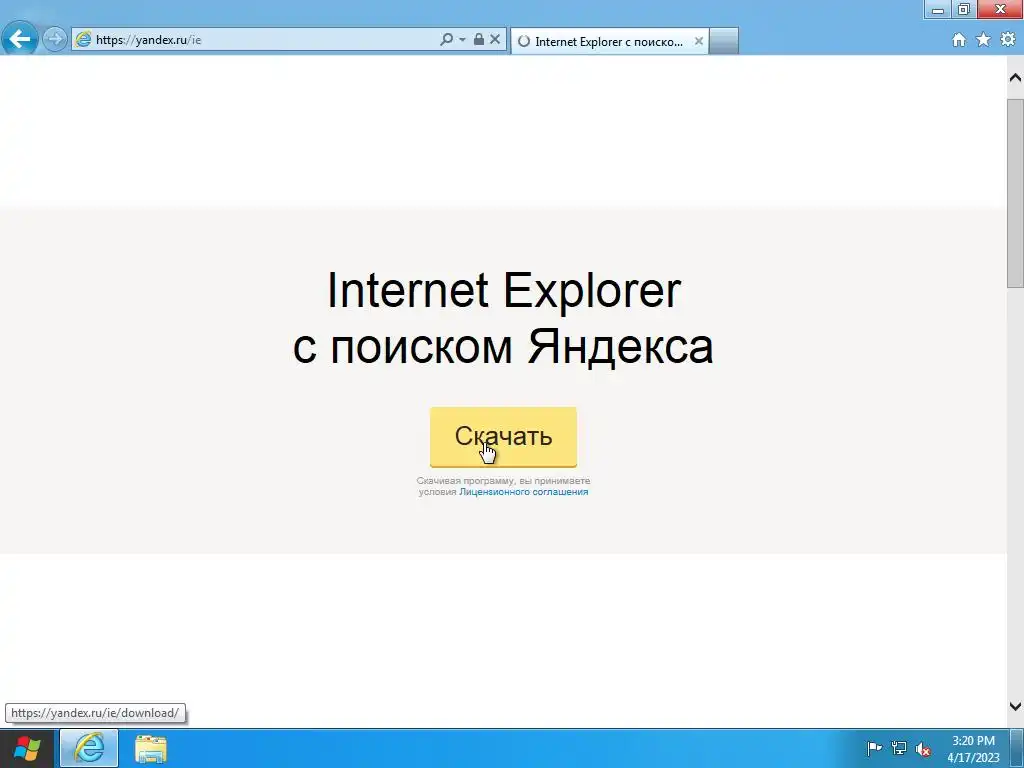Click the search magnifier in address bar
This screenshot has width=1024, height=768.
tap(446, 39)
